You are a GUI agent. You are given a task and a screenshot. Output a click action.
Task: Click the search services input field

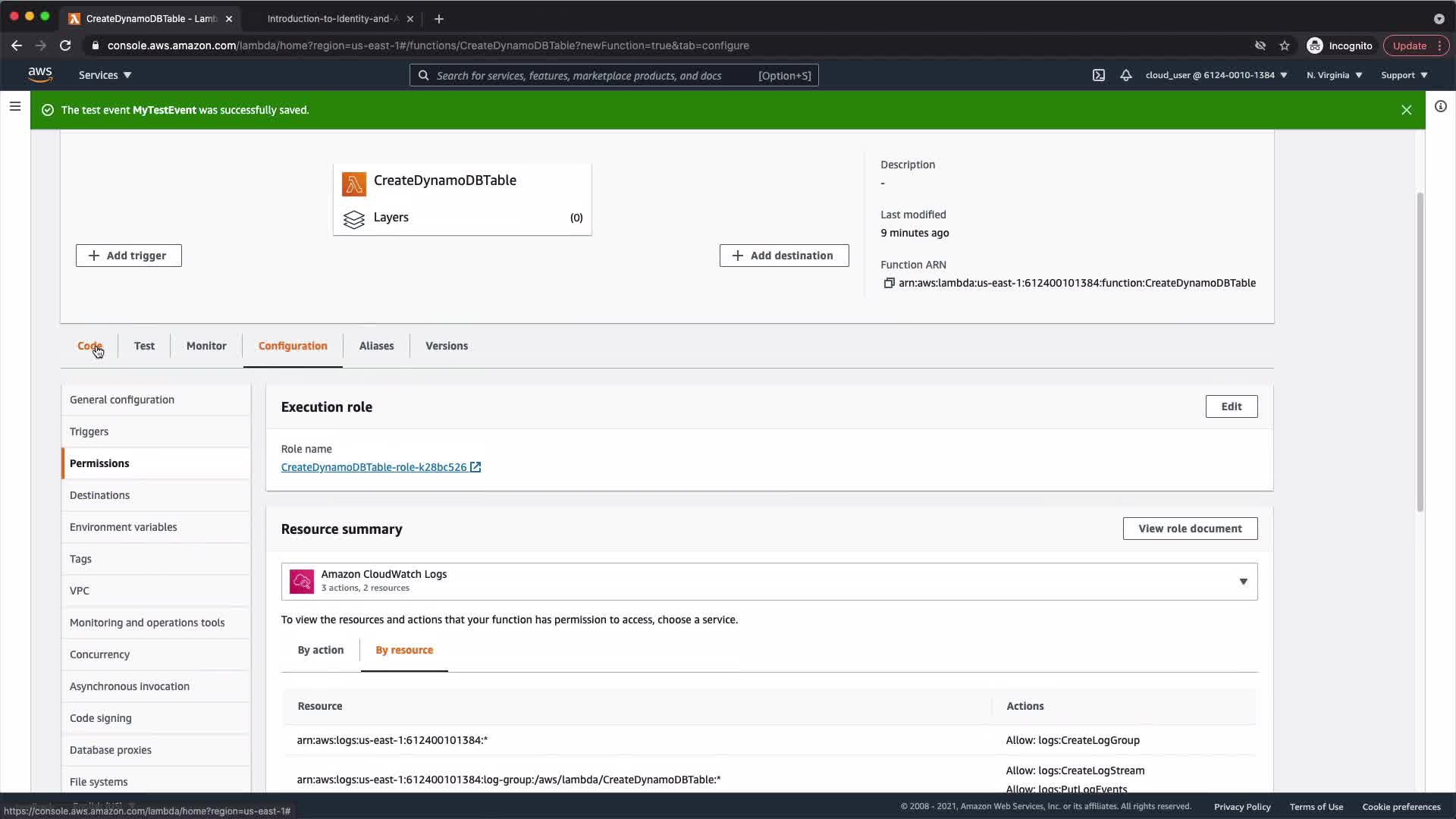pyautogui.click(x=591, y=75)
